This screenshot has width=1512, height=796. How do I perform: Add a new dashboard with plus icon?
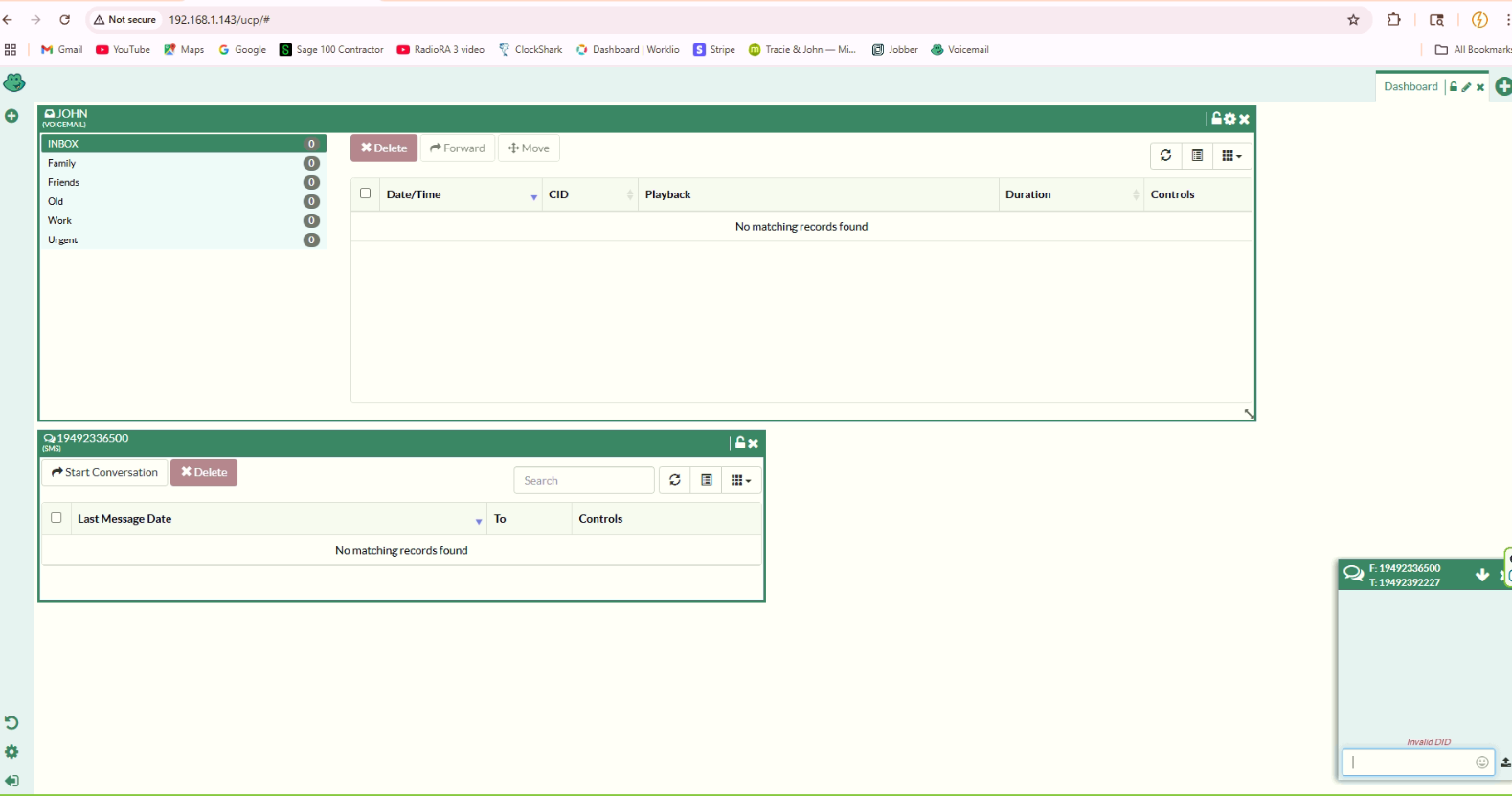point(1503,87)
